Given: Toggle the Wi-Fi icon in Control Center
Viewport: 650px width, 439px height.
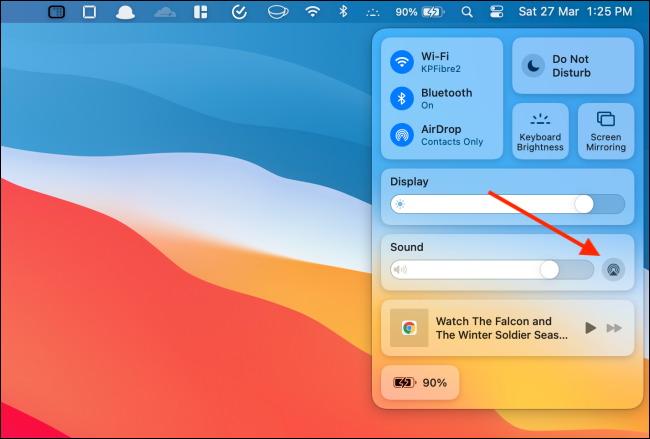Looking at the screenshot, I should [402, 62].
